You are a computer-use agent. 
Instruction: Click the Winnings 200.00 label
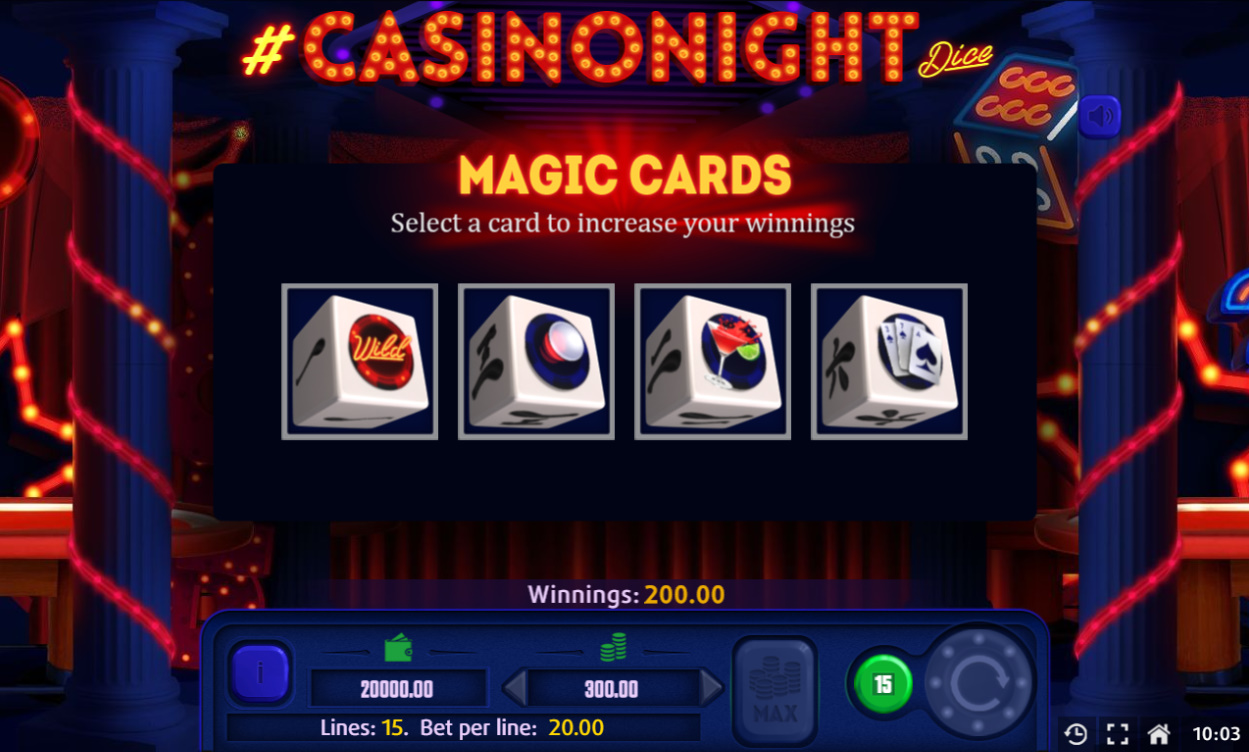626,595
